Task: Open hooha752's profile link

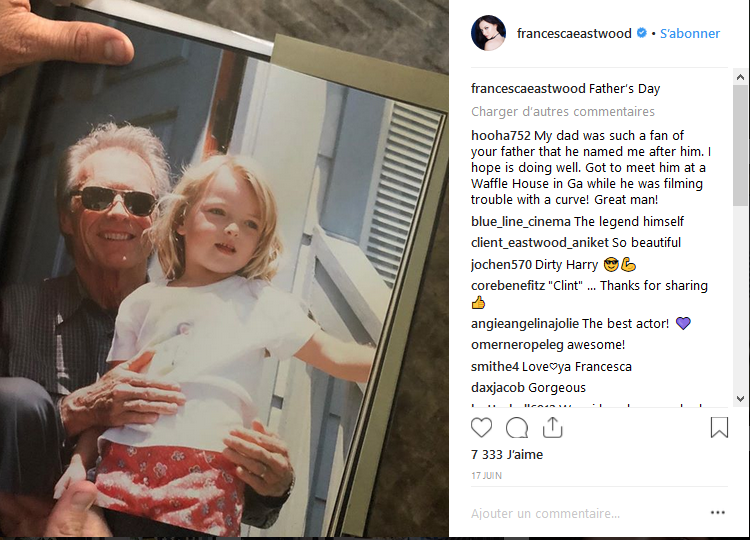Action: pyautogui.click(x=501, y=135)
